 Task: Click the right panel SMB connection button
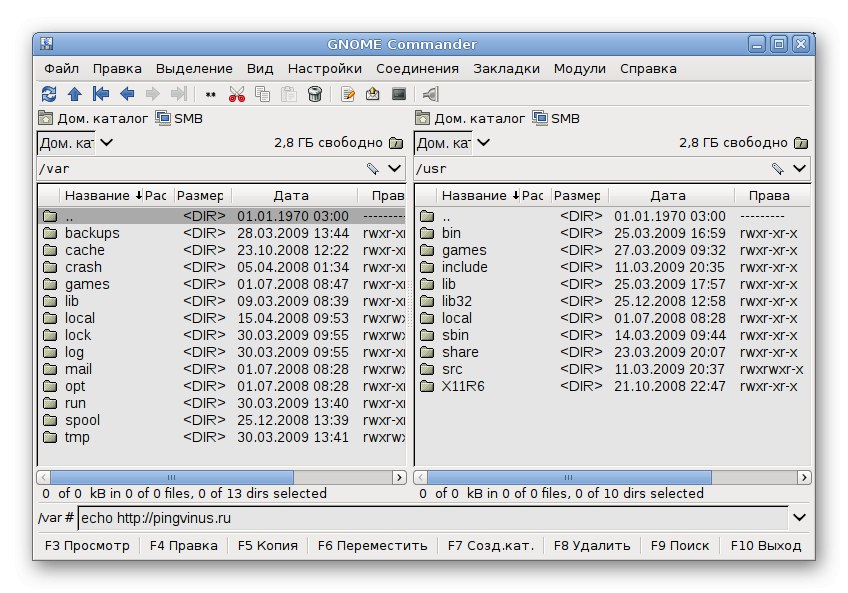[x=556, y=118]
